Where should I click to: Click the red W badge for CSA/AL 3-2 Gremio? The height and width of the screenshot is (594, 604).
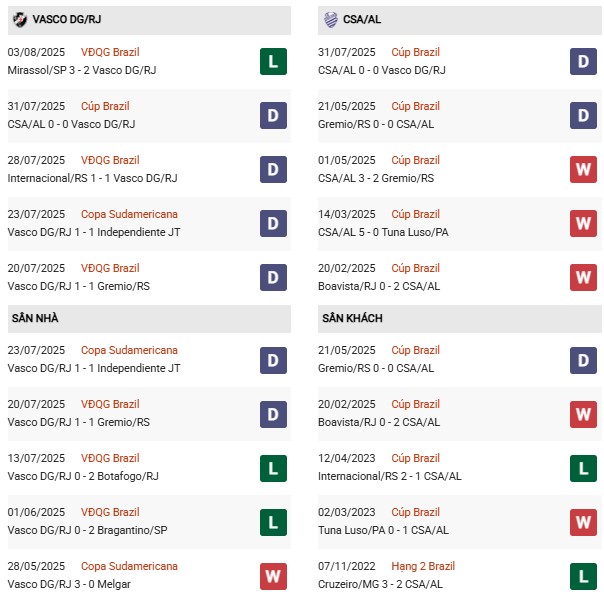(583, 170)
